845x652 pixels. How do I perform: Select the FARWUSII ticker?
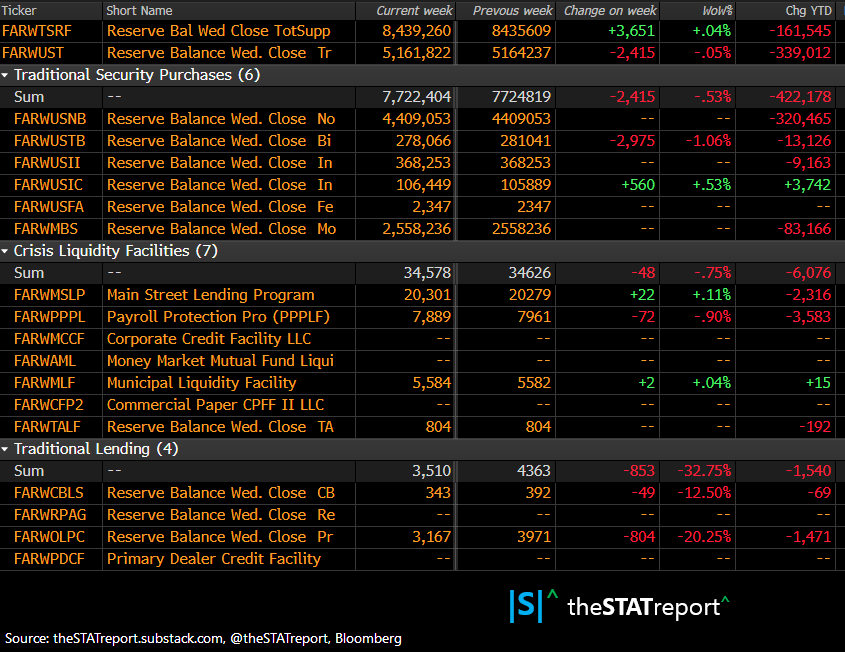pyautogui.click(x=47, y=163)
